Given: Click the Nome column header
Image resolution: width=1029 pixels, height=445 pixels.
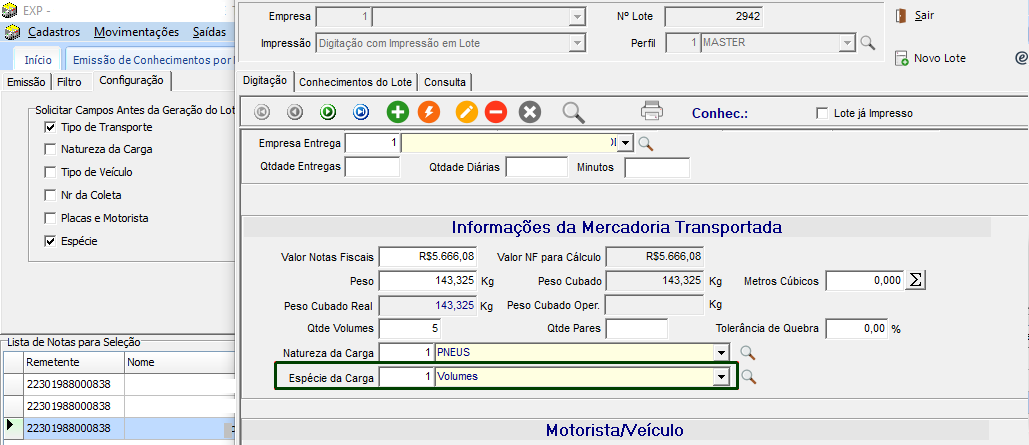Looking at the screenshot, I should 179,362.
